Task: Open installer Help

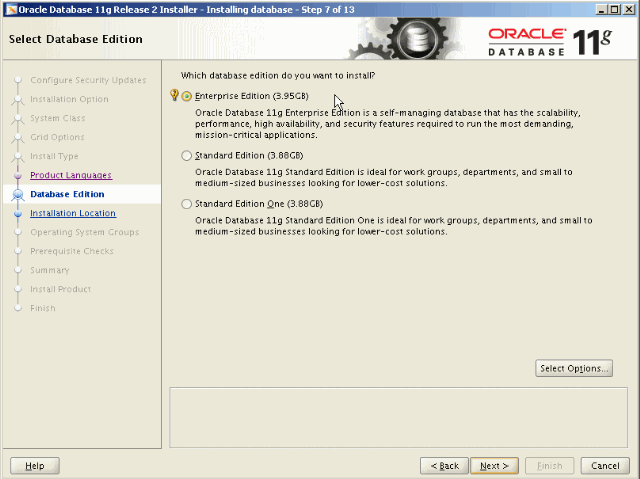Action: [35, 466]
